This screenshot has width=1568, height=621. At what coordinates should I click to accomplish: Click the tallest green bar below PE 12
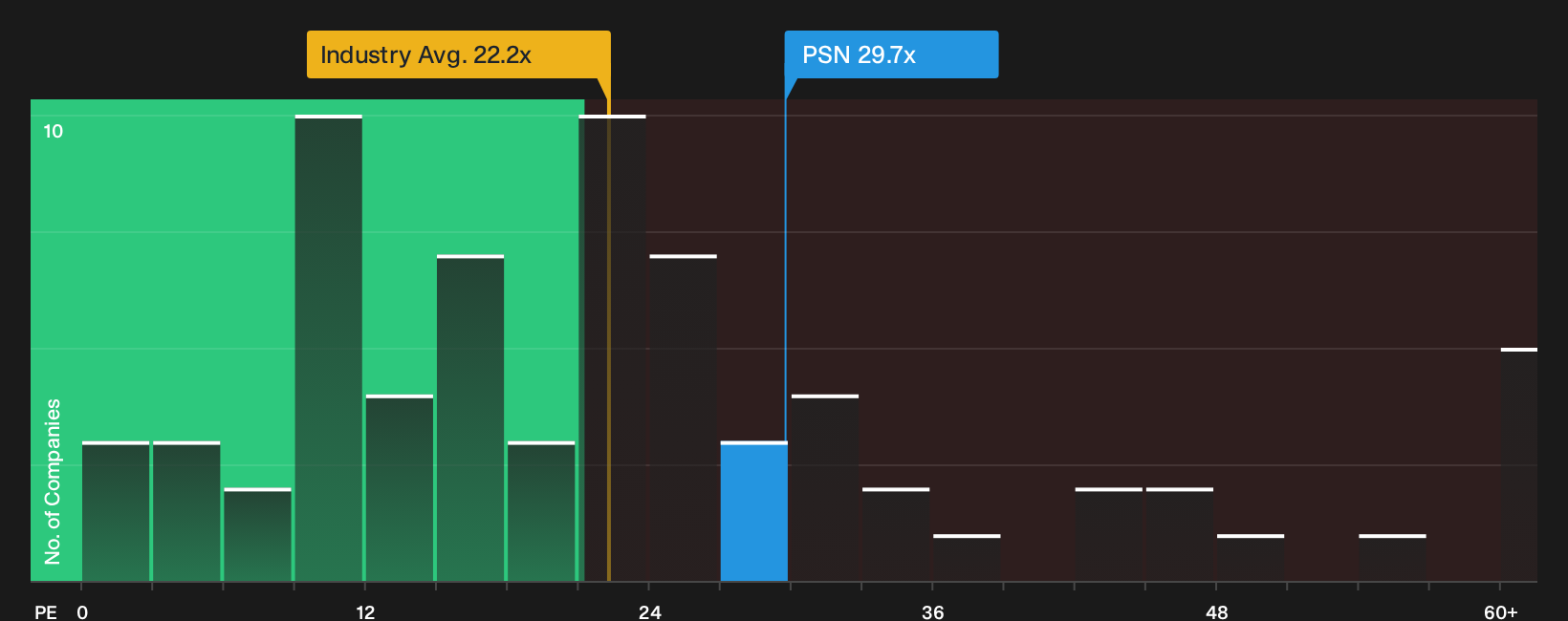pyautogui.click(x=328, y=348)
